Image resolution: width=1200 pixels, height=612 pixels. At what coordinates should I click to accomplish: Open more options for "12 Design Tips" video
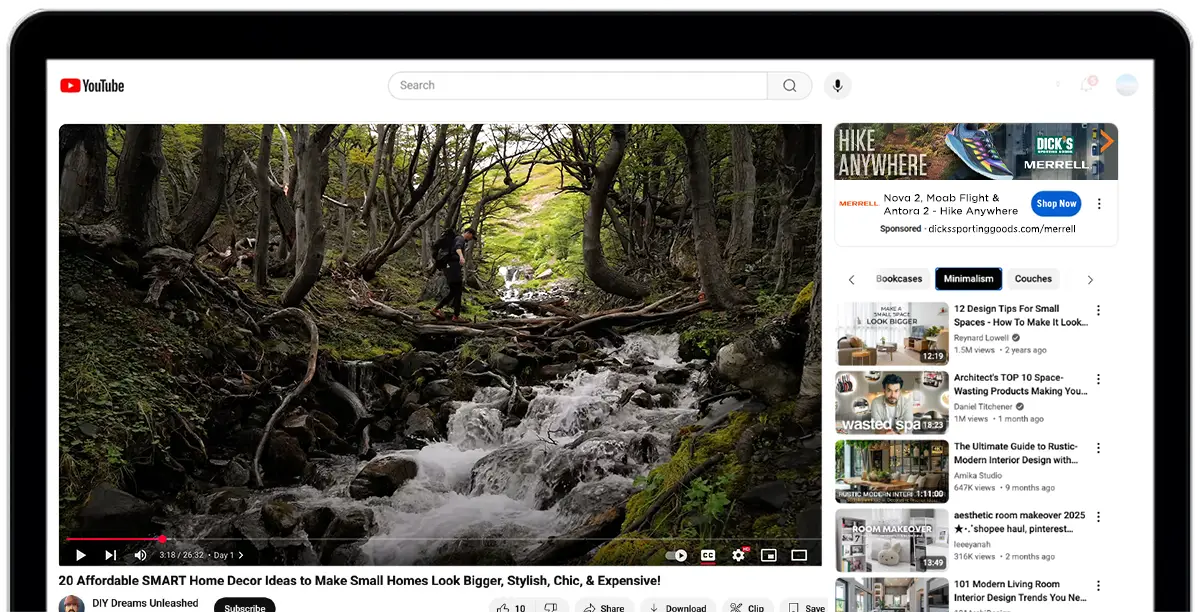(1098, 310)
